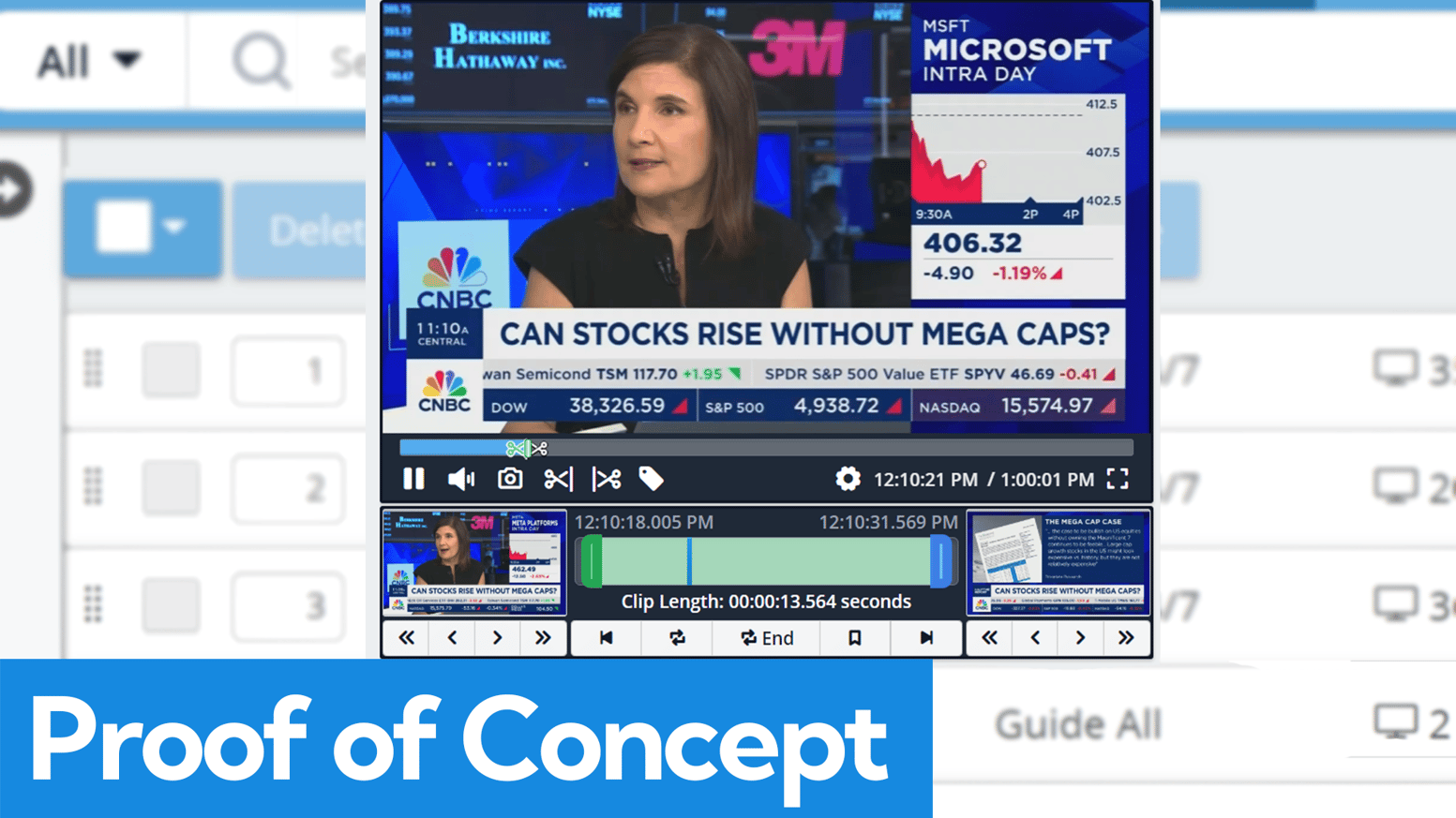Screen dimensions: 1456x818
Task: Select the Guide All entry
Action: click(1078, 723)
